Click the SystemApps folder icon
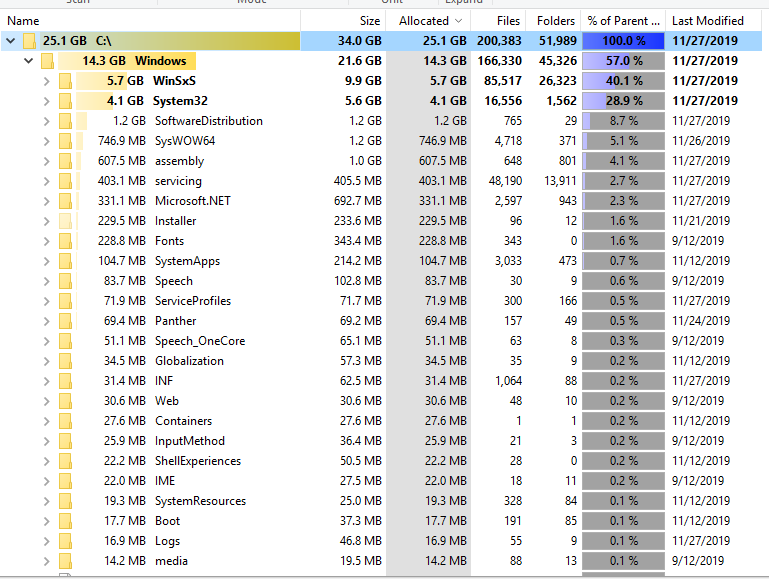769x579 pixels. (65, 261)
